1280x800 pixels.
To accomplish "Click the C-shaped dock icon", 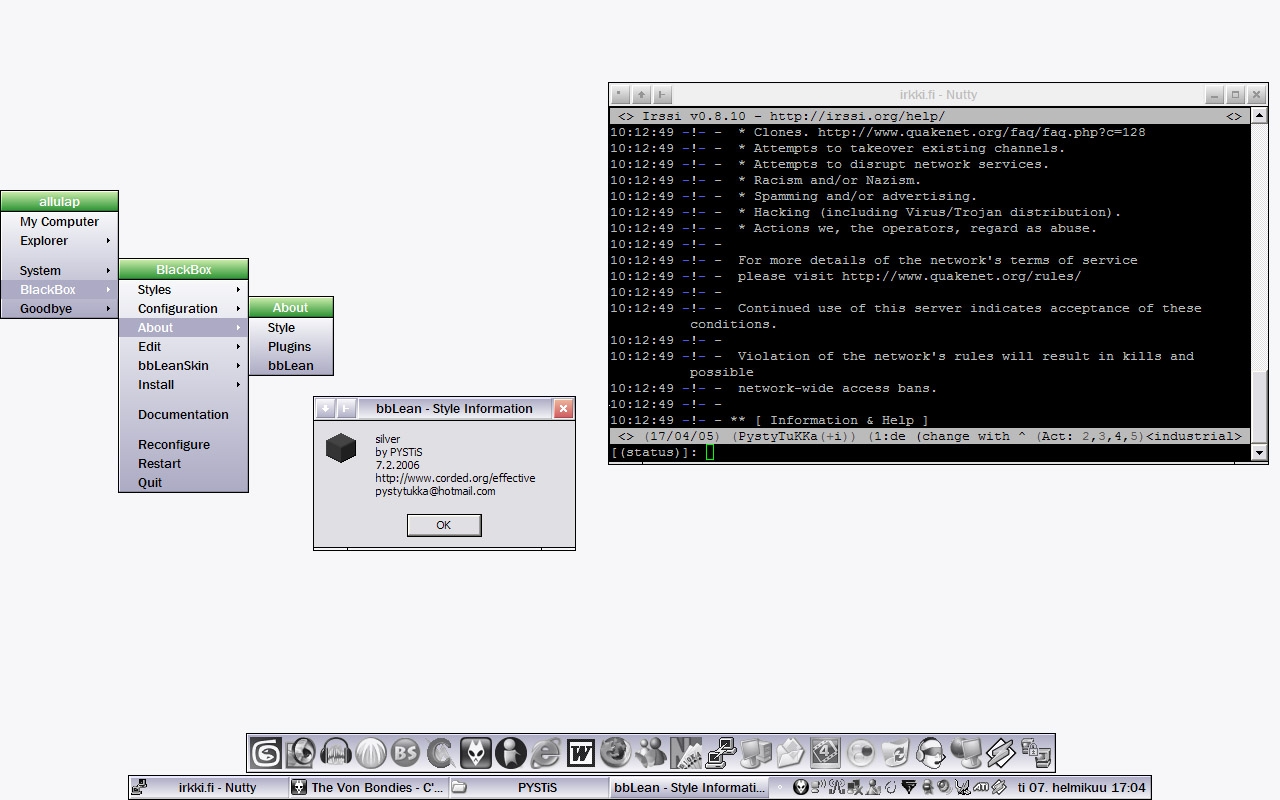I will (x=440, y=752).
